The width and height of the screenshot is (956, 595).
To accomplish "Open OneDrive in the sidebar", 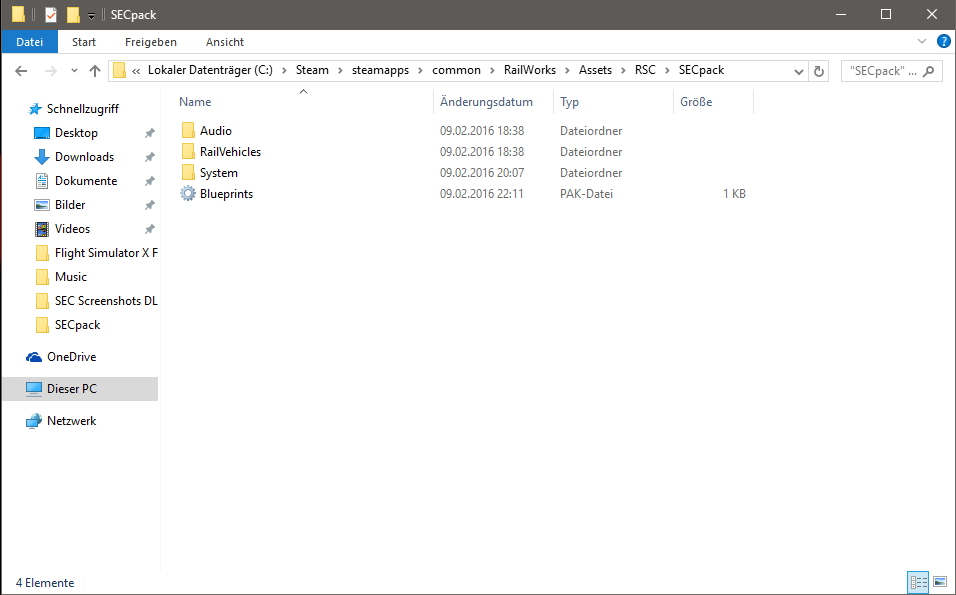I will coord(71,357).
